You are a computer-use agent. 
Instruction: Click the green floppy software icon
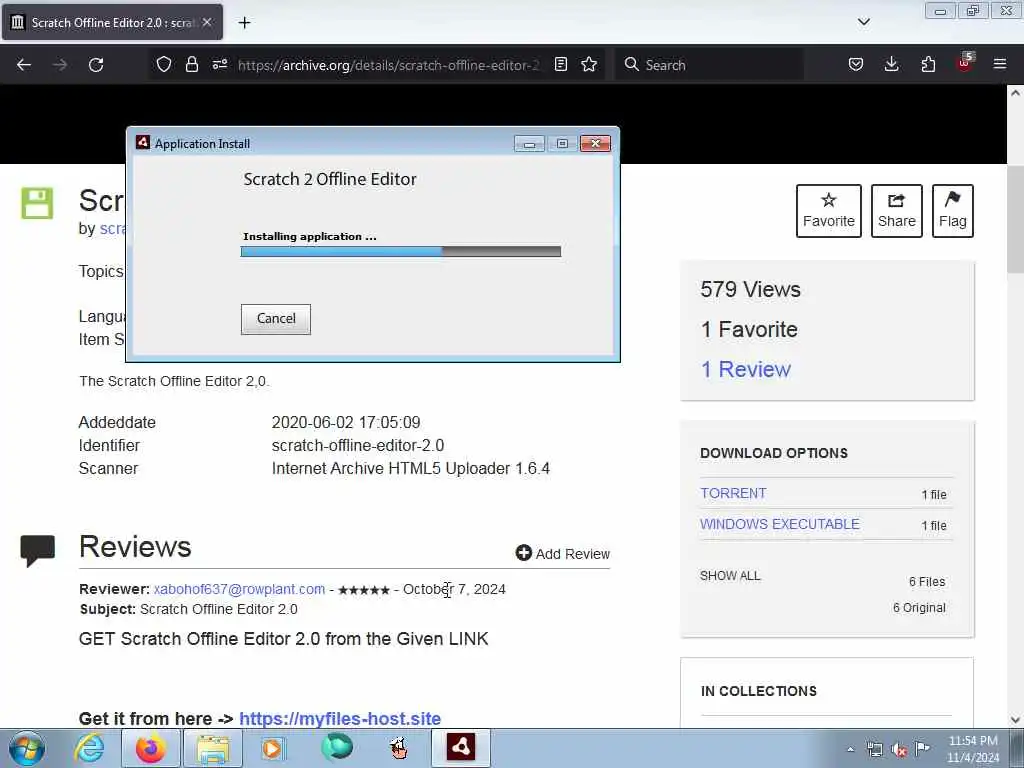tap(37, 203)
